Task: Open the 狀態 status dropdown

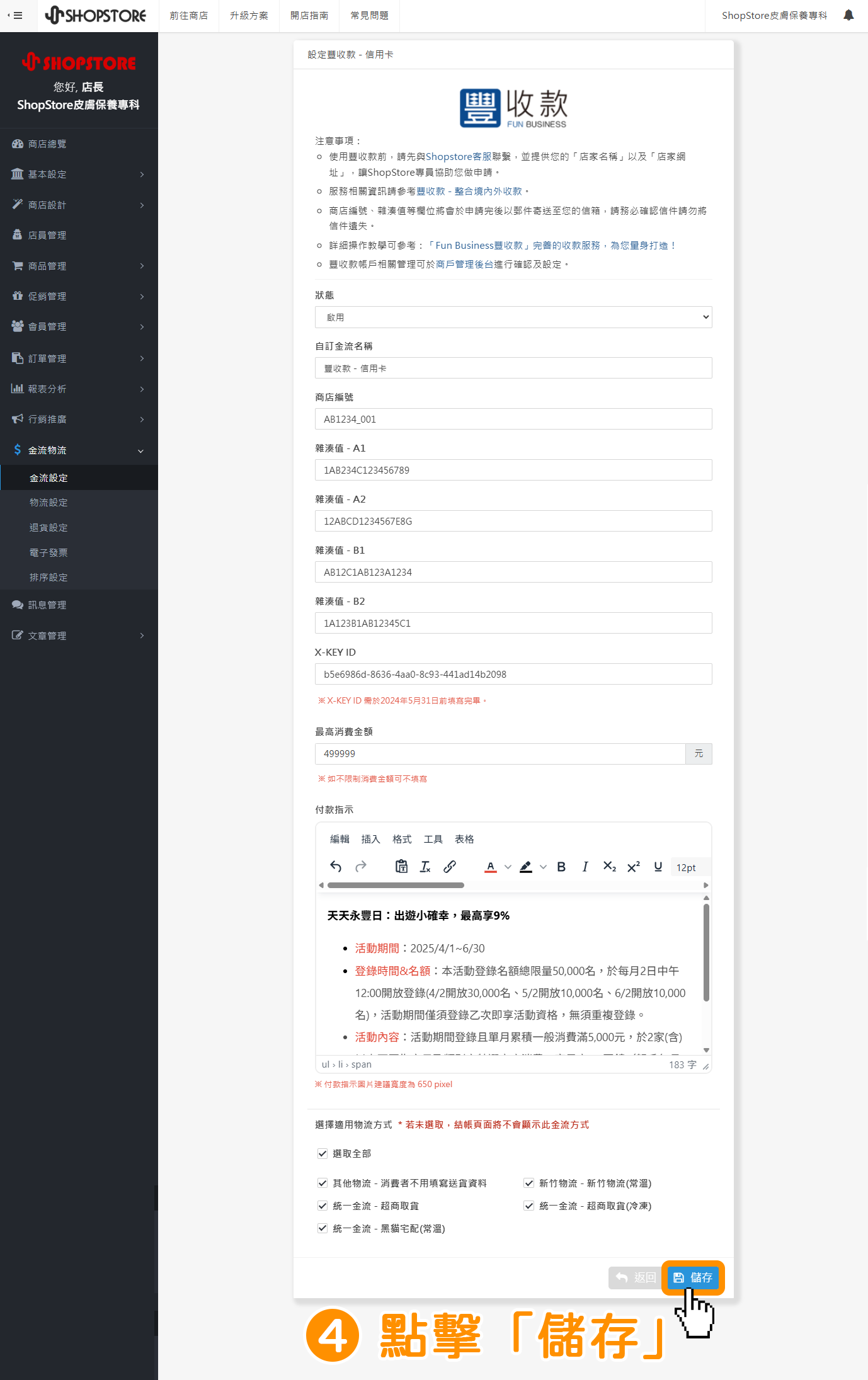Action: point(513,317)
